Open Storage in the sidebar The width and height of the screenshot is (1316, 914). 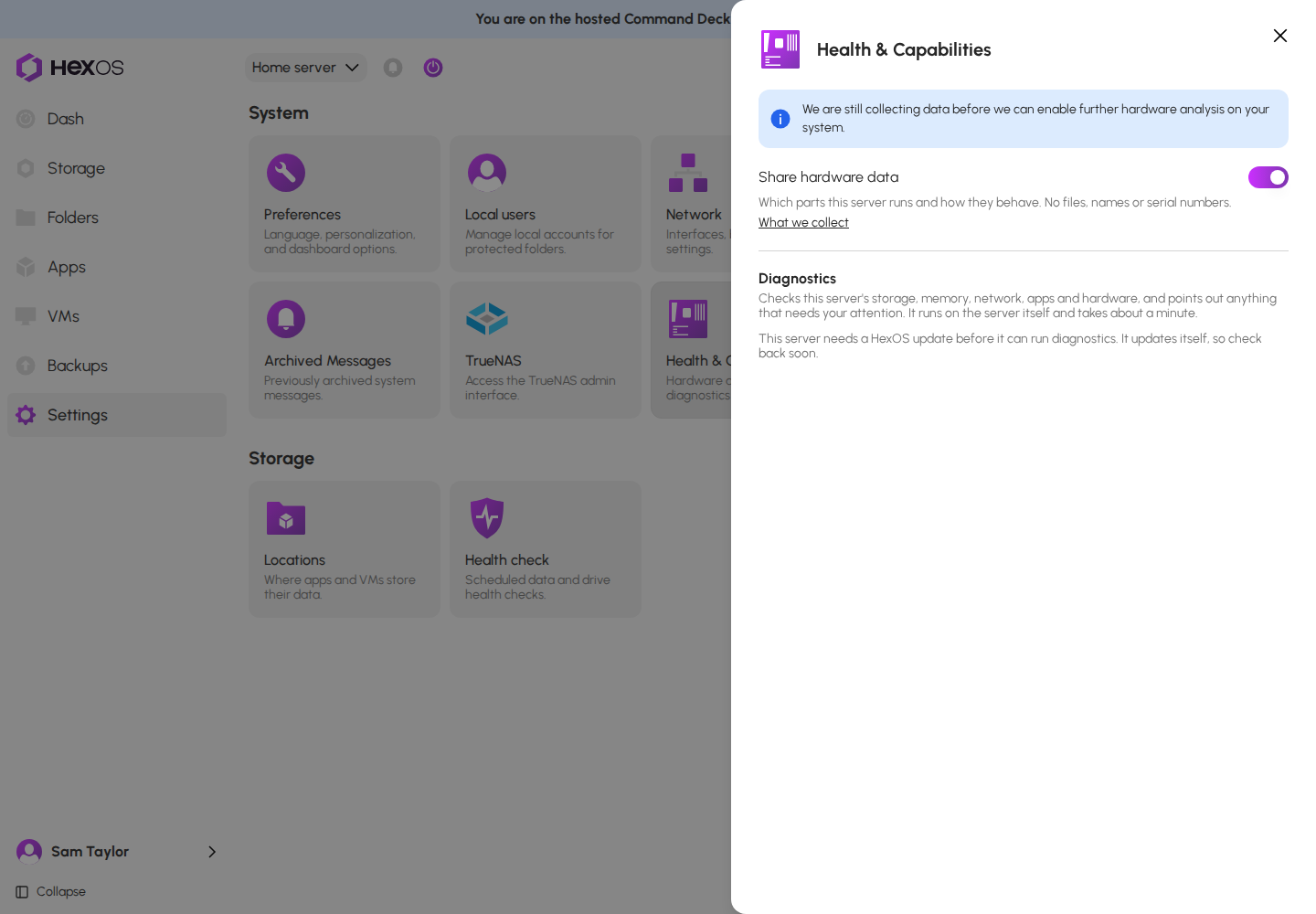coord(117,168)
